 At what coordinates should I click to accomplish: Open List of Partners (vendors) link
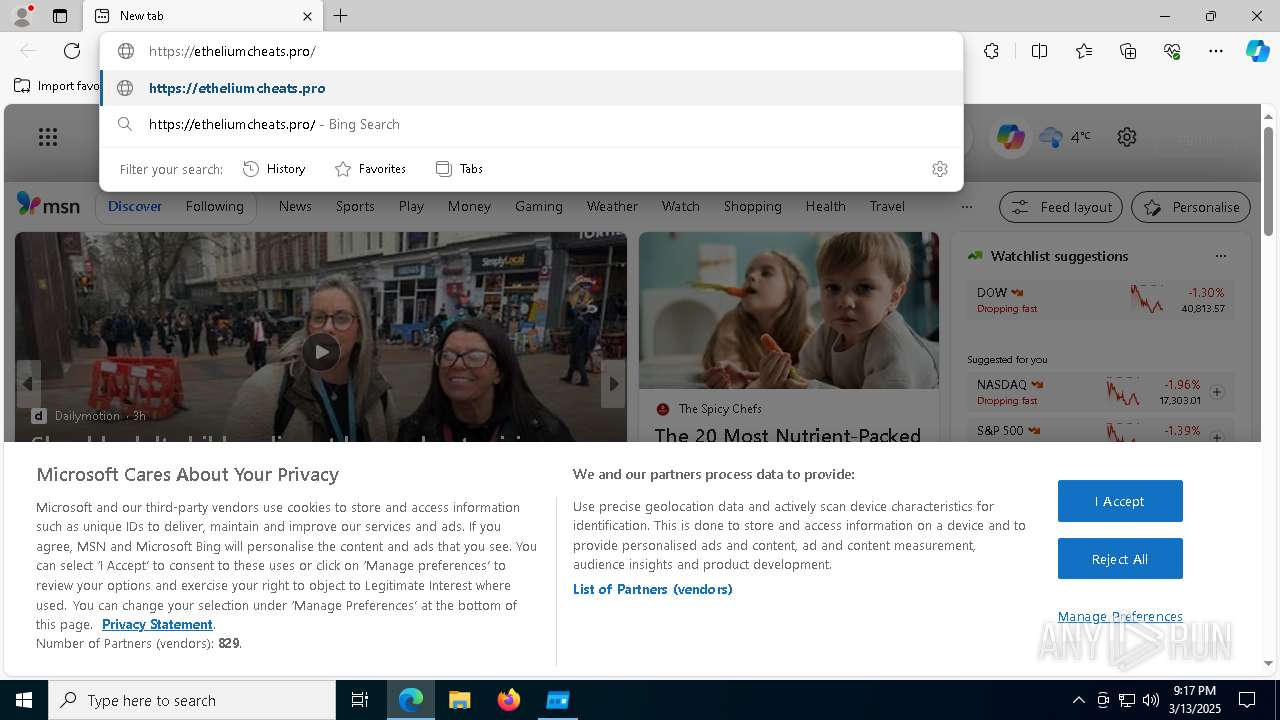point(652,589)
